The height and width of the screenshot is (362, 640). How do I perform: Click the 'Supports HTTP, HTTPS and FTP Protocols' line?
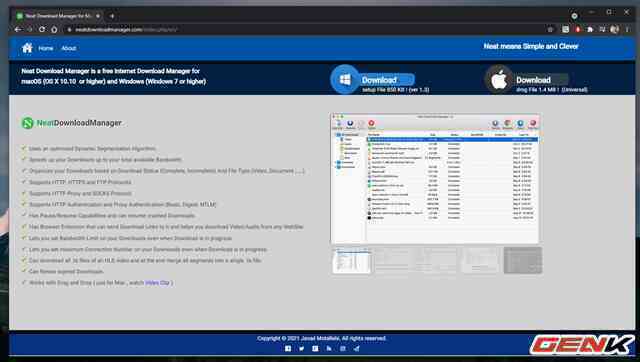(80, 182)
